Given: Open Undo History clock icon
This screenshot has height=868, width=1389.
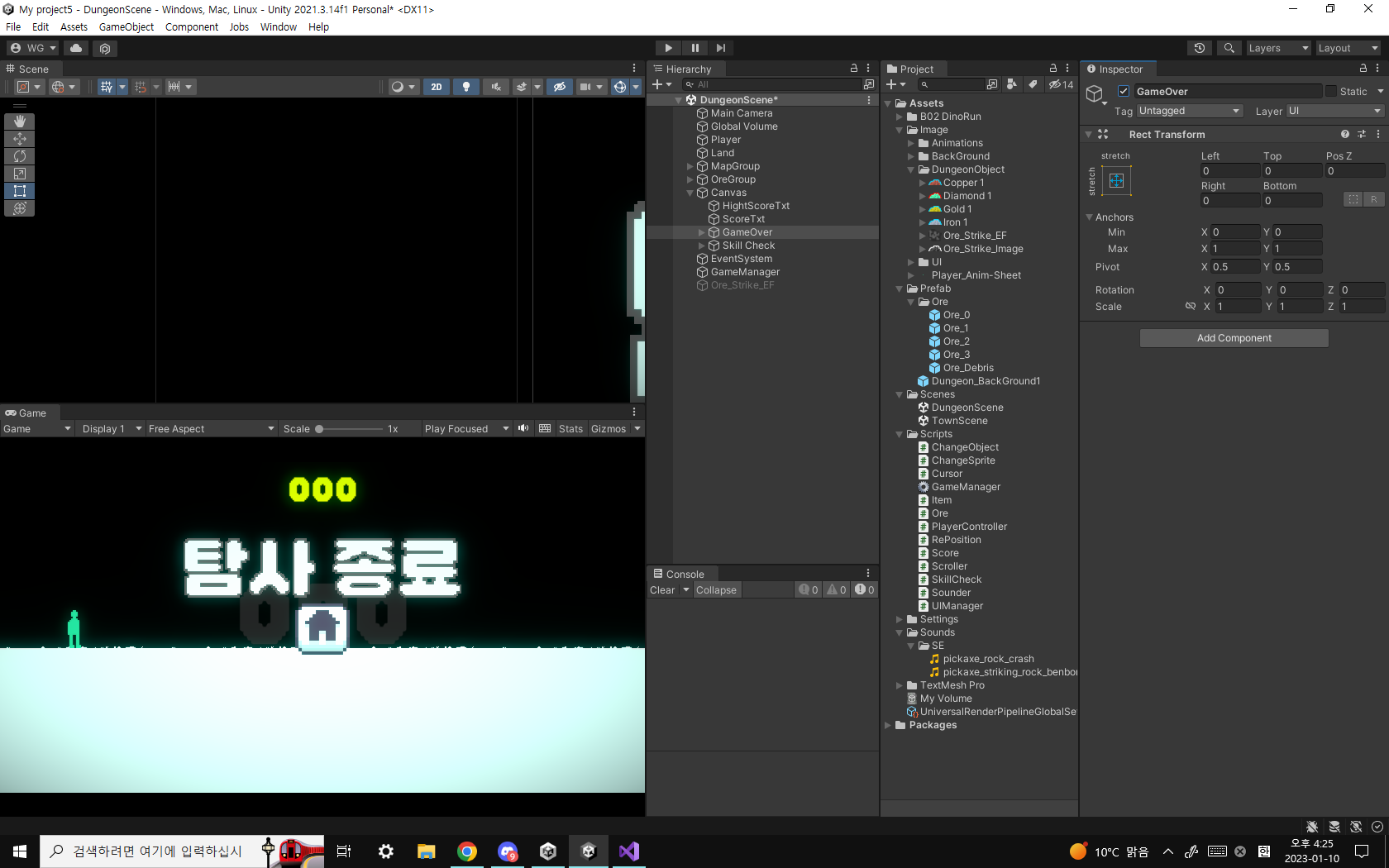Looking at the screenshot, I should (1200, 48).
